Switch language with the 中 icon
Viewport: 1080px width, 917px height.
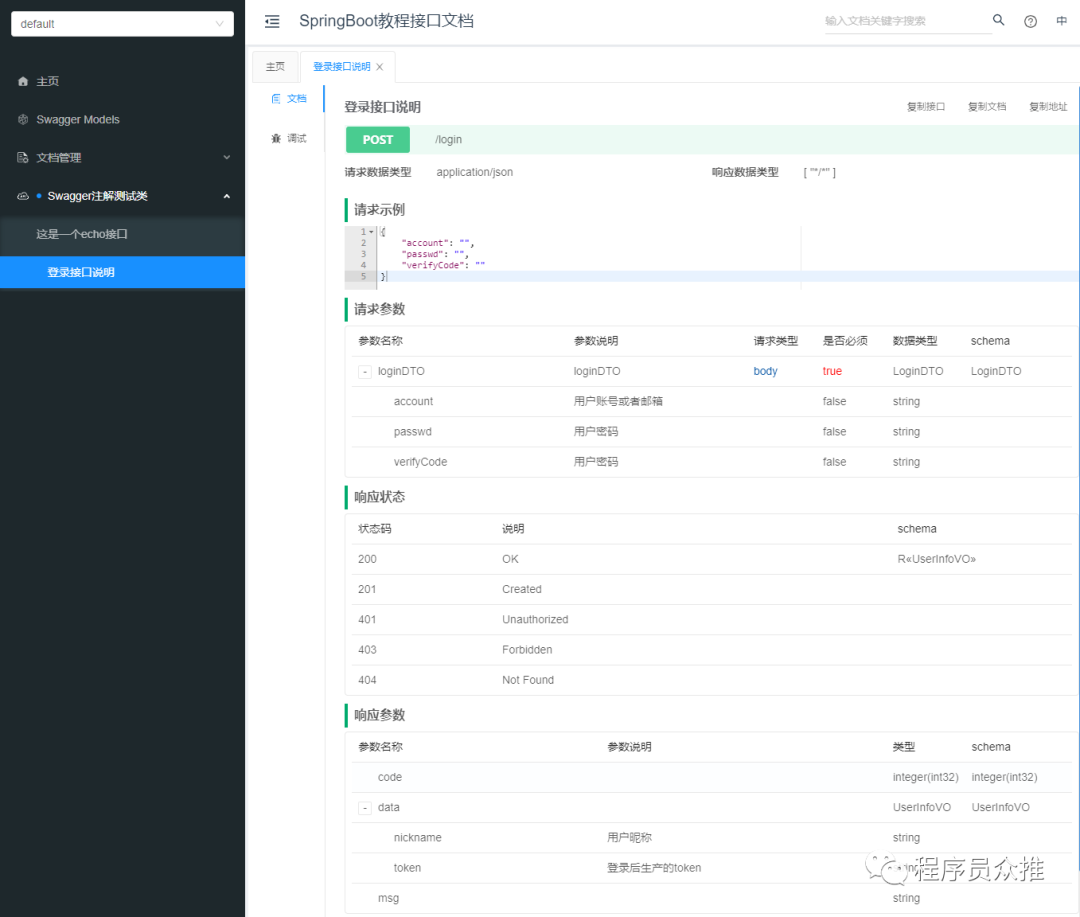point(1061,21)
